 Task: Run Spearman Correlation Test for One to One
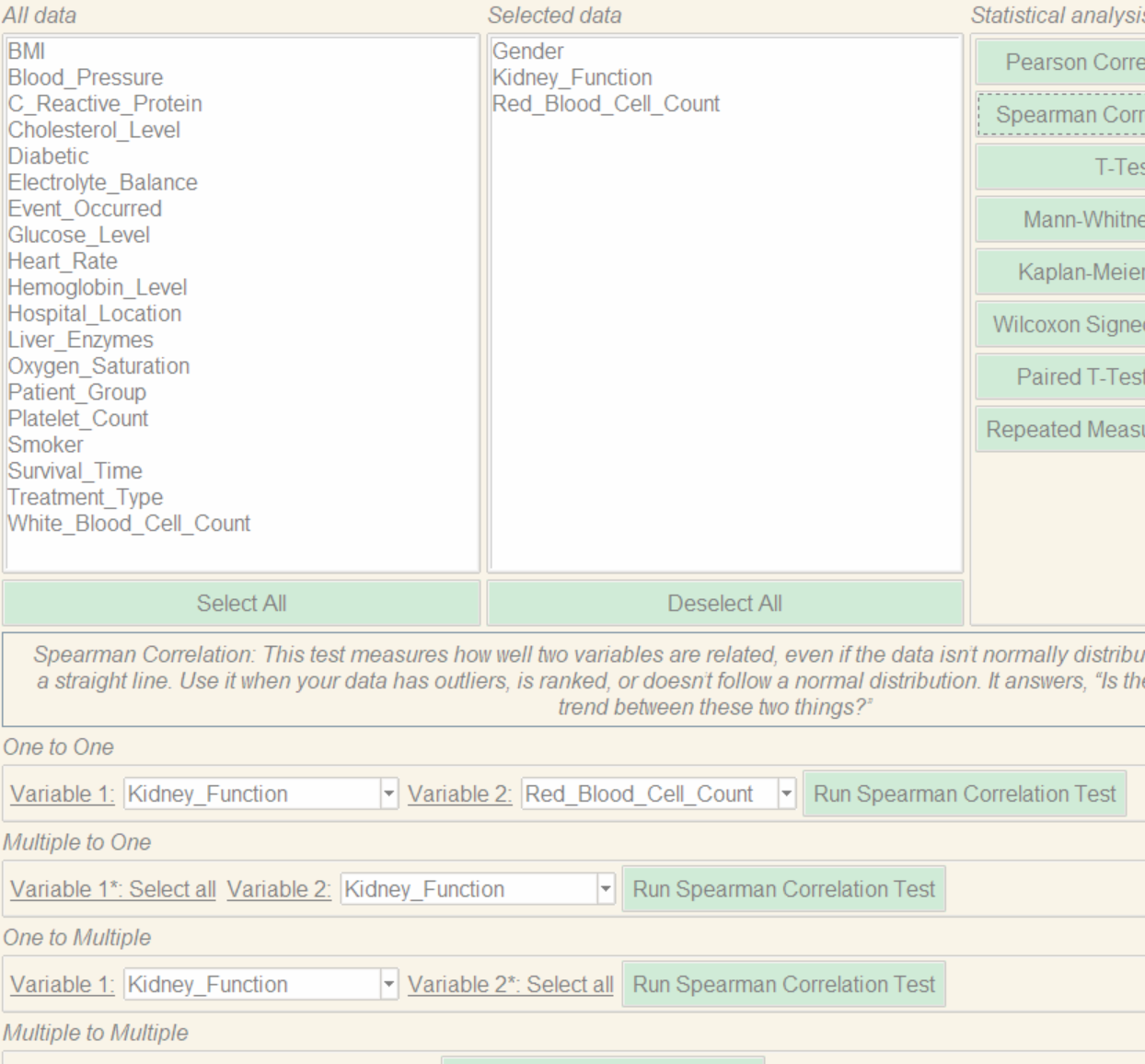[964, 793]
